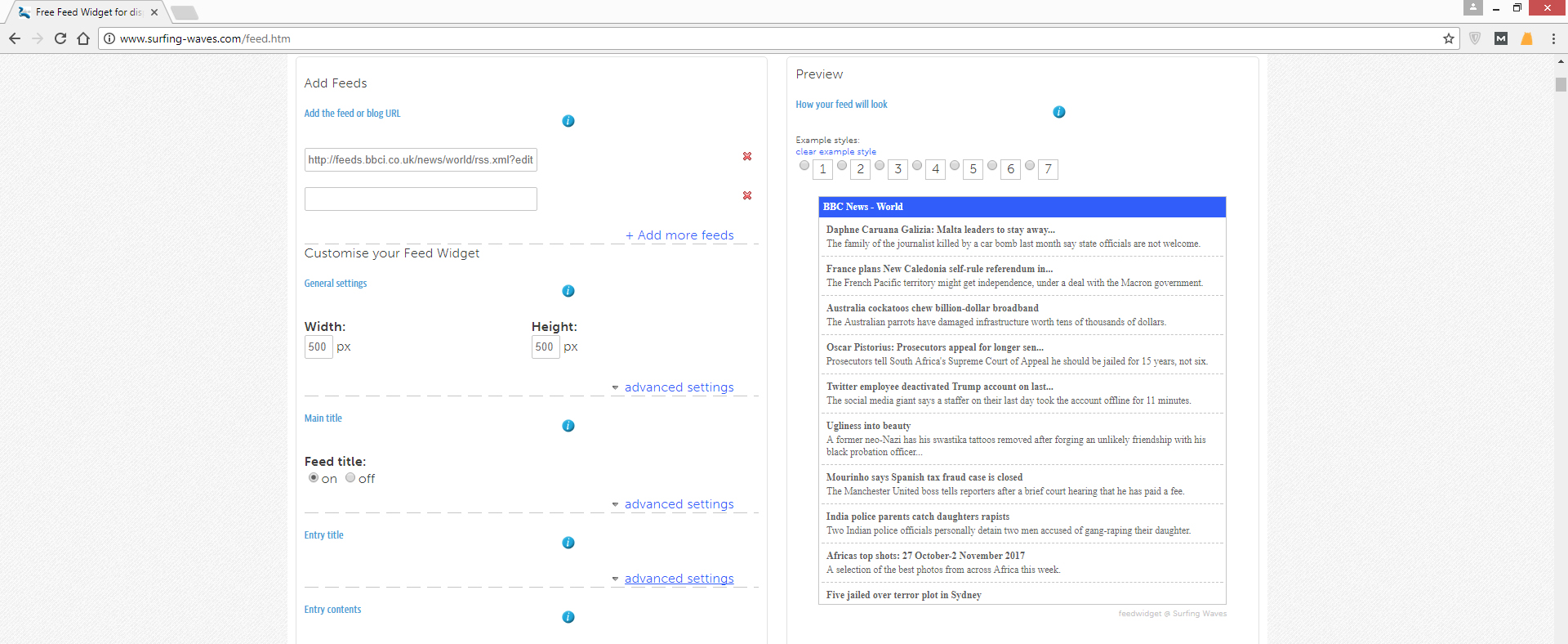Expand Entry title advanced settings
Image resolution: width=1568 pixels, height=644 pixels.
(679, 579)
